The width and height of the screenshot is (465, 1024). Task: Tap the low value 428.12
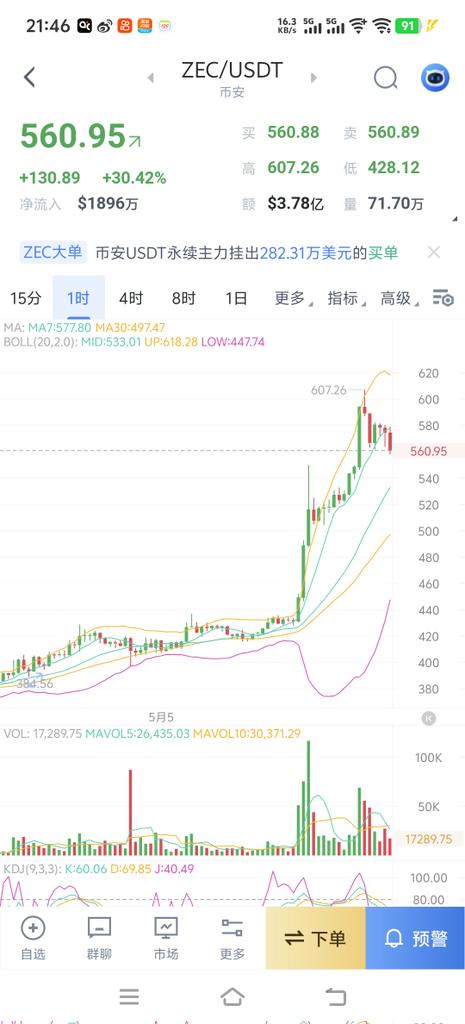click(393, 168)
